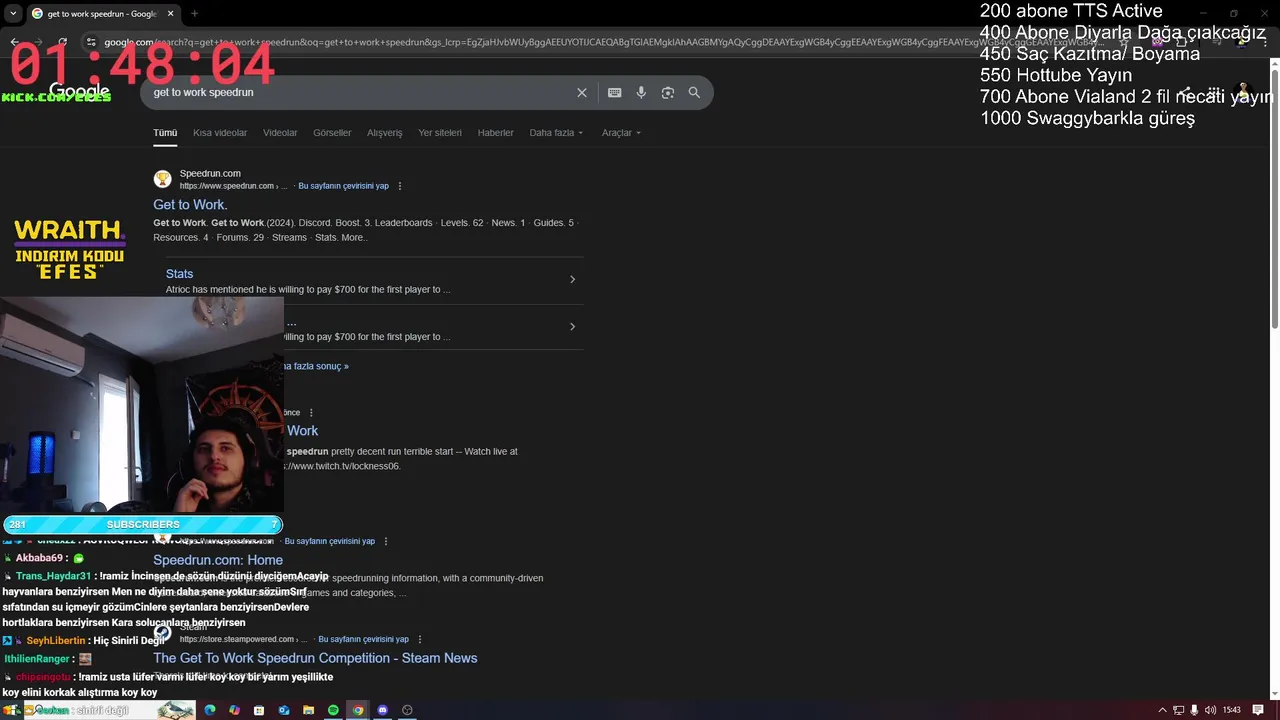The image size is (1280, 720).
Task: Translate the Speedrun.com result page
Action: pos(343,186)
